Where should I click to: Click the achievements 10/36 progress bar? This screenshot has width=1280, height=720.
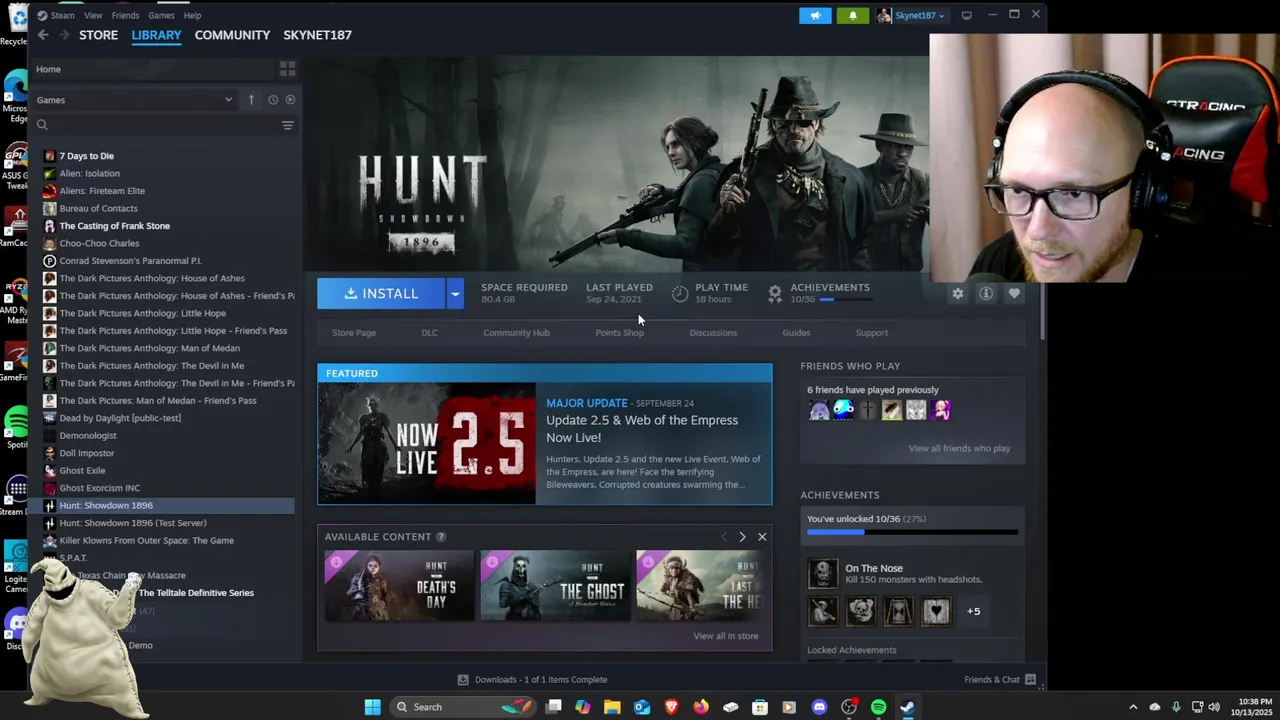(x=846, y=299)
